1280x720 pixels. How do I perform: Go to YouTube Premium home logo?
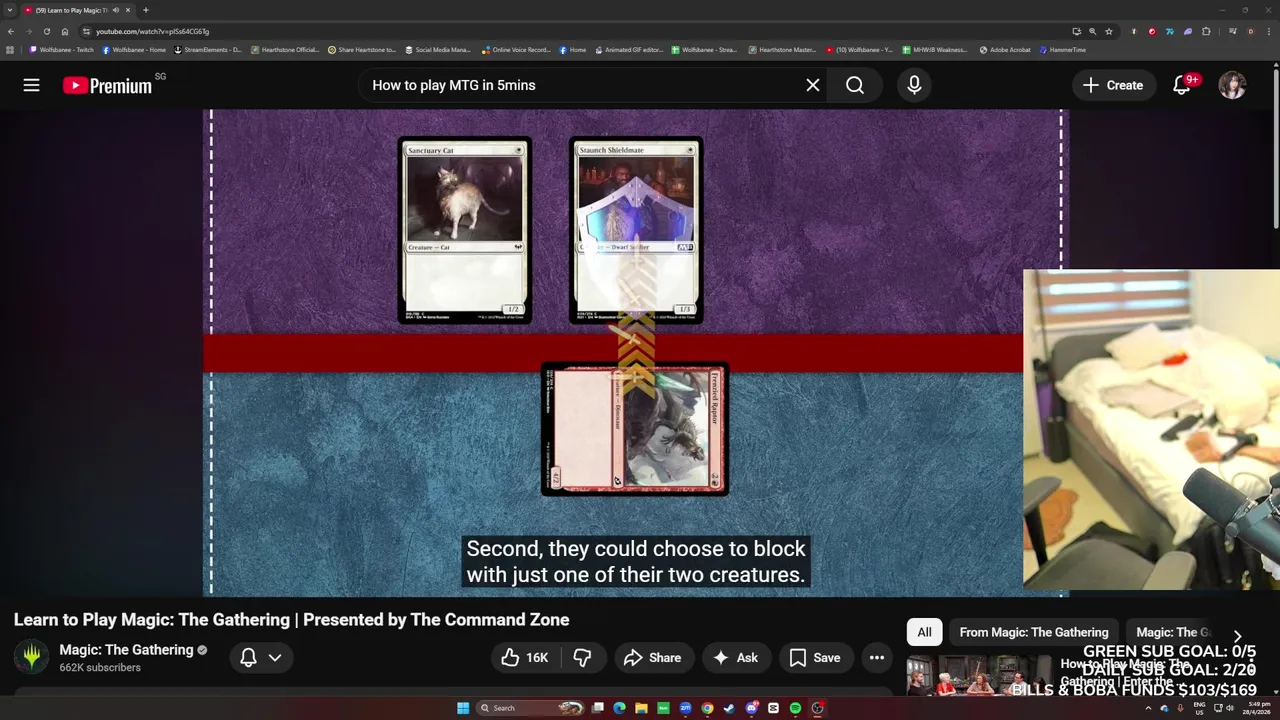pos(107,85)
